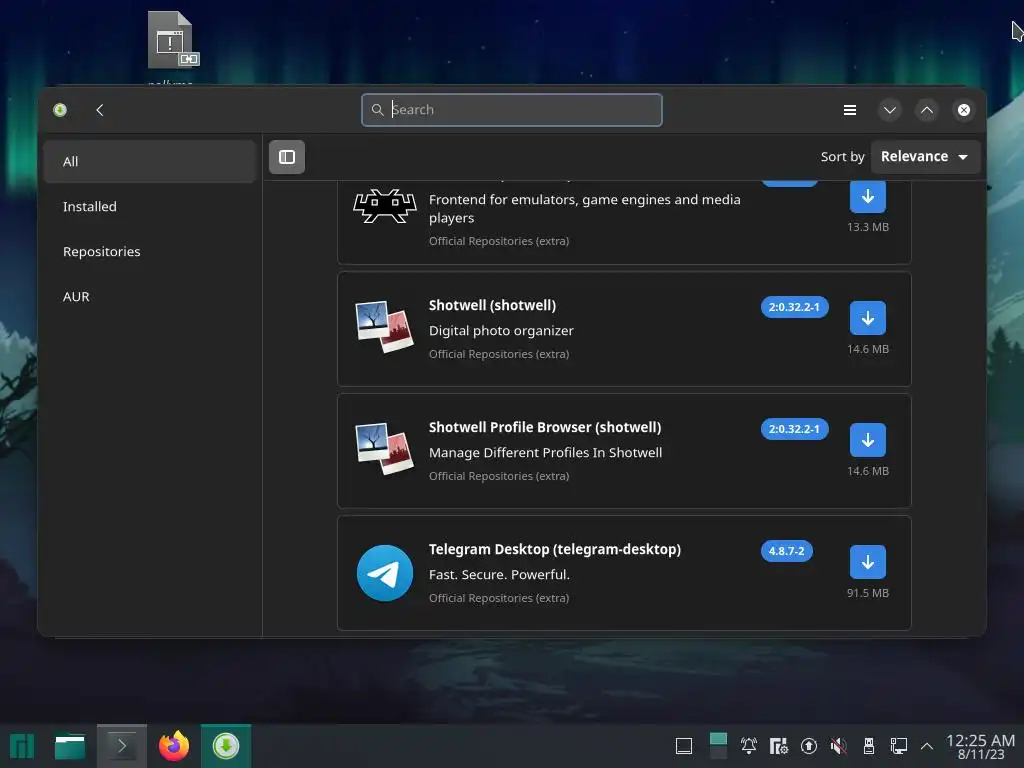
Task: Open the AUR category
Action: 150,296
